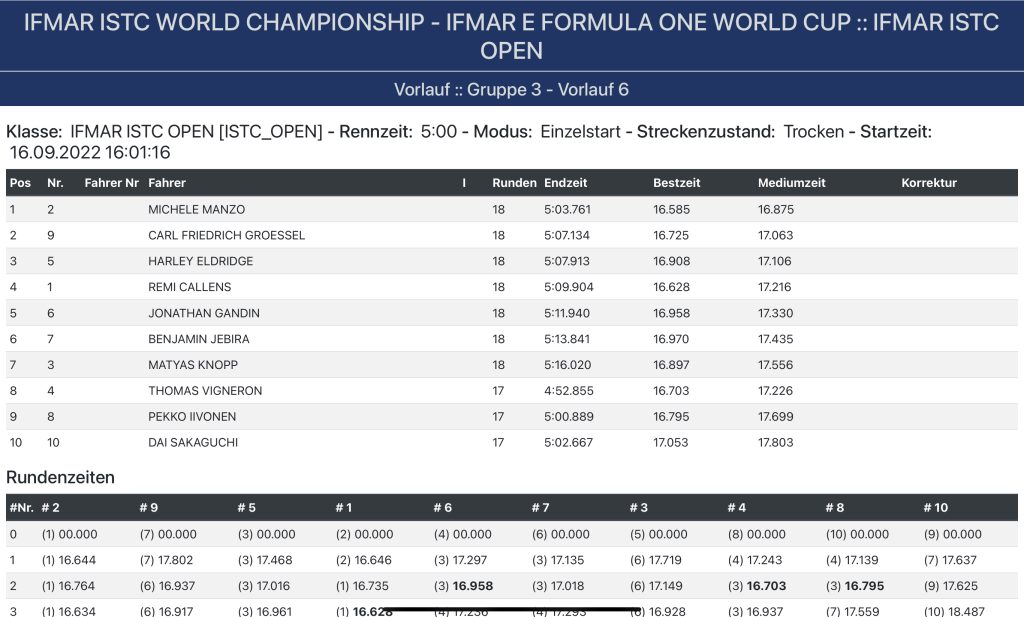Click end time 5:11.940
This screenshot has height=617, width=1024.
tap(567, 313)
